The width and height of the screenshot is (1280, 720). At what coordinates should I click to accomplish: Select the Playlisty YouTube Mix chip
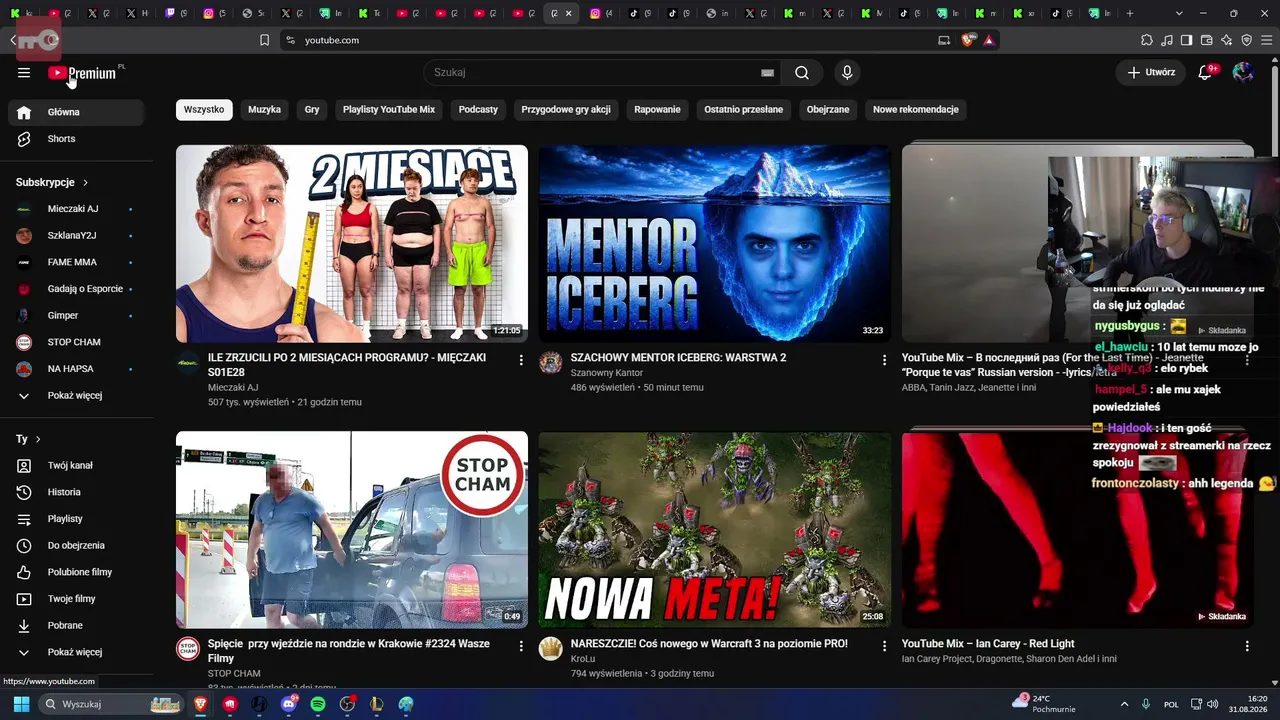coord(389,110)
